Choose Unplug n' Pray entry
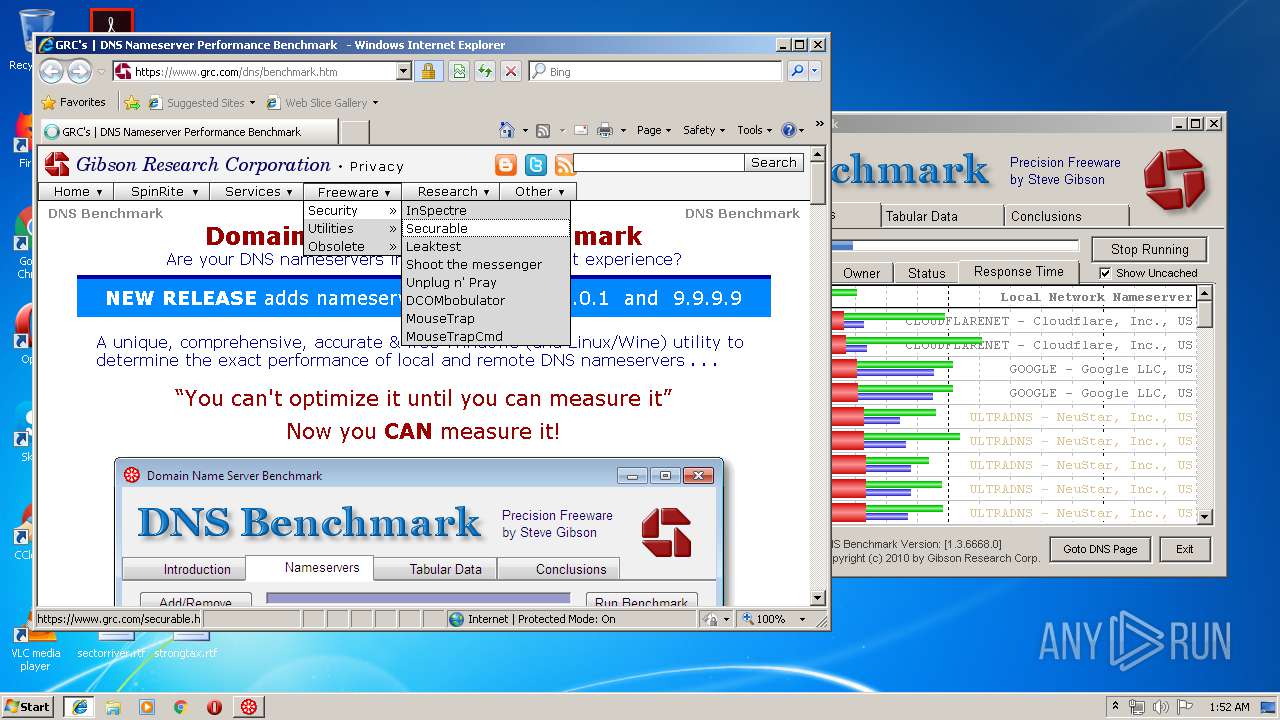This screenshot has height=720, width=1280. tap(486, 282)
